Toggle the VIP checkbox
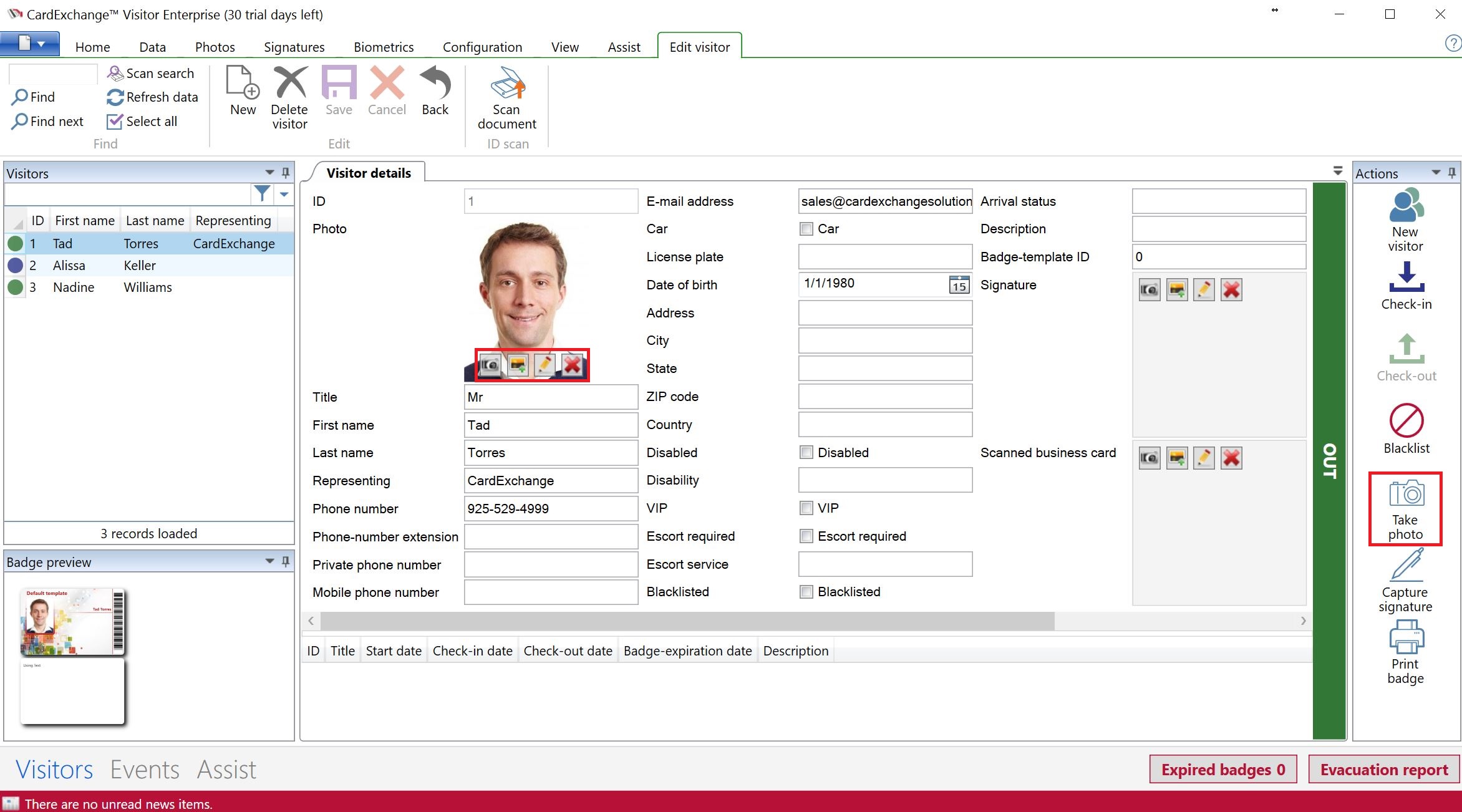 [x=806, y=508]
